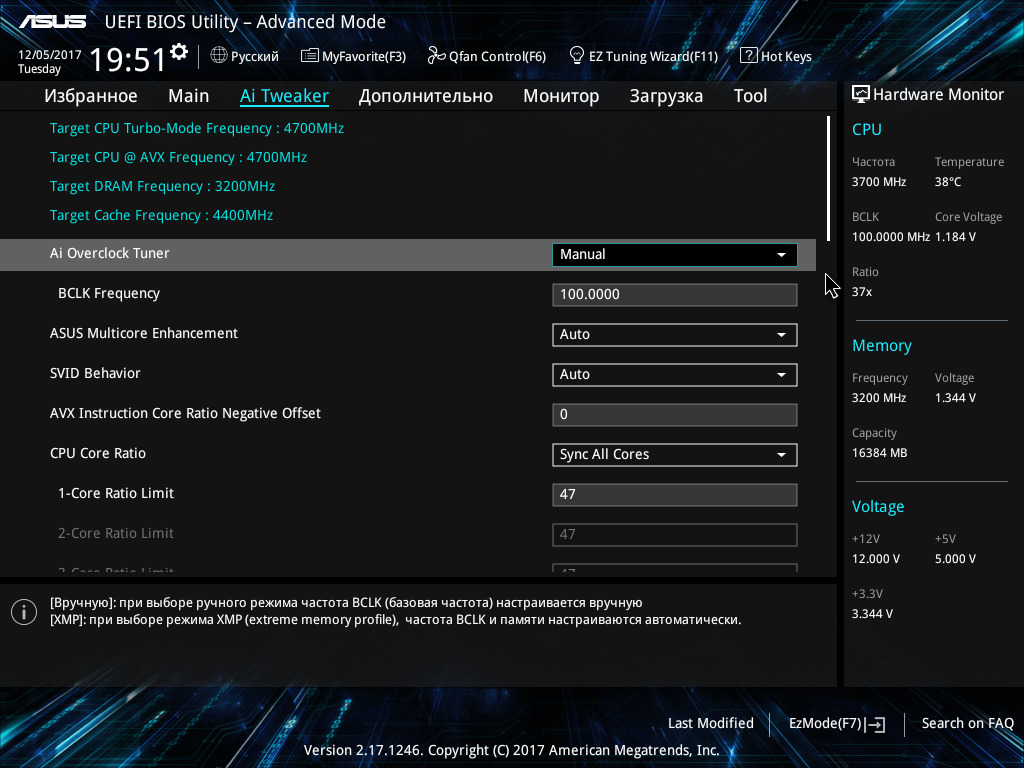Open MyFavorite(F3) list icon
This screenshot has width=1024, height=768.
[310, 56]
